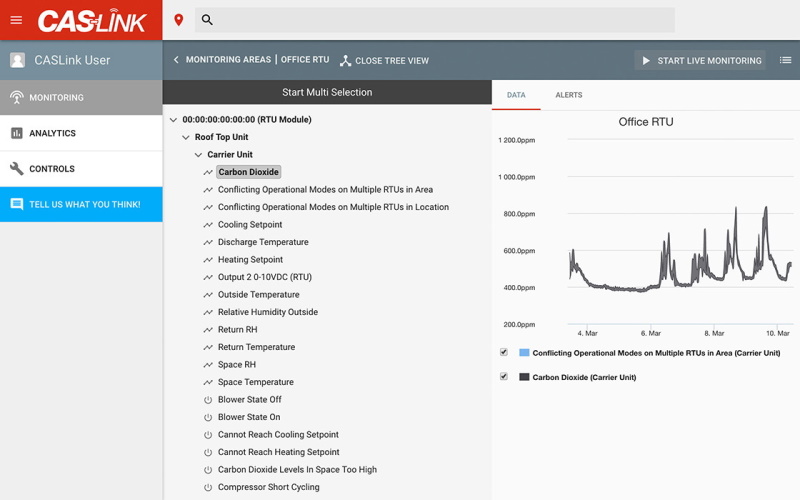The width and height of the screenshot is (800, 500).
Task: Click the Carbon Dioxide (Carrier Unit) legend label
Action: (x=584, y=378)
